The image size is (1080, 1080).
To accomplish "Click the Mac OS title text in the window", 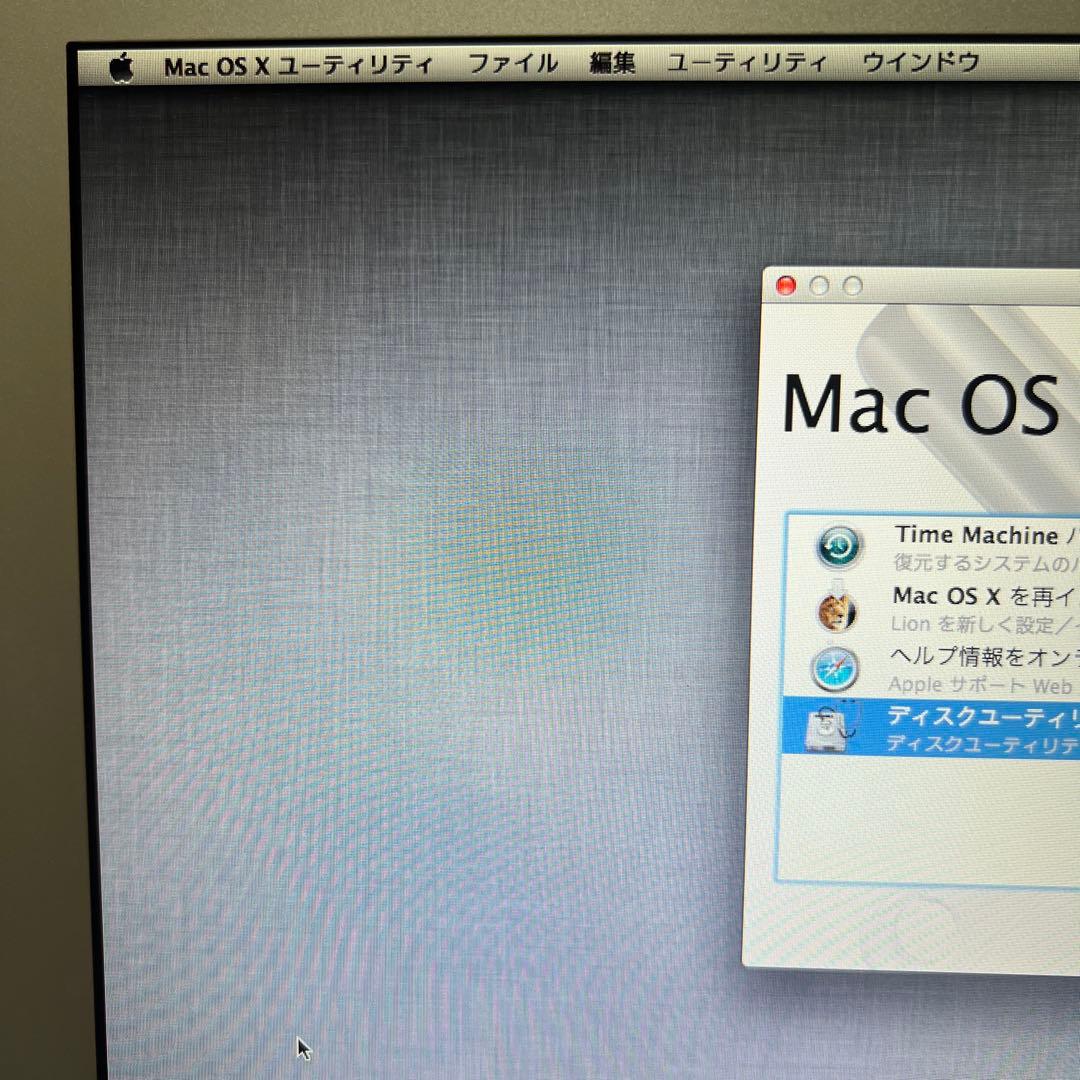I will click(925, 403).
